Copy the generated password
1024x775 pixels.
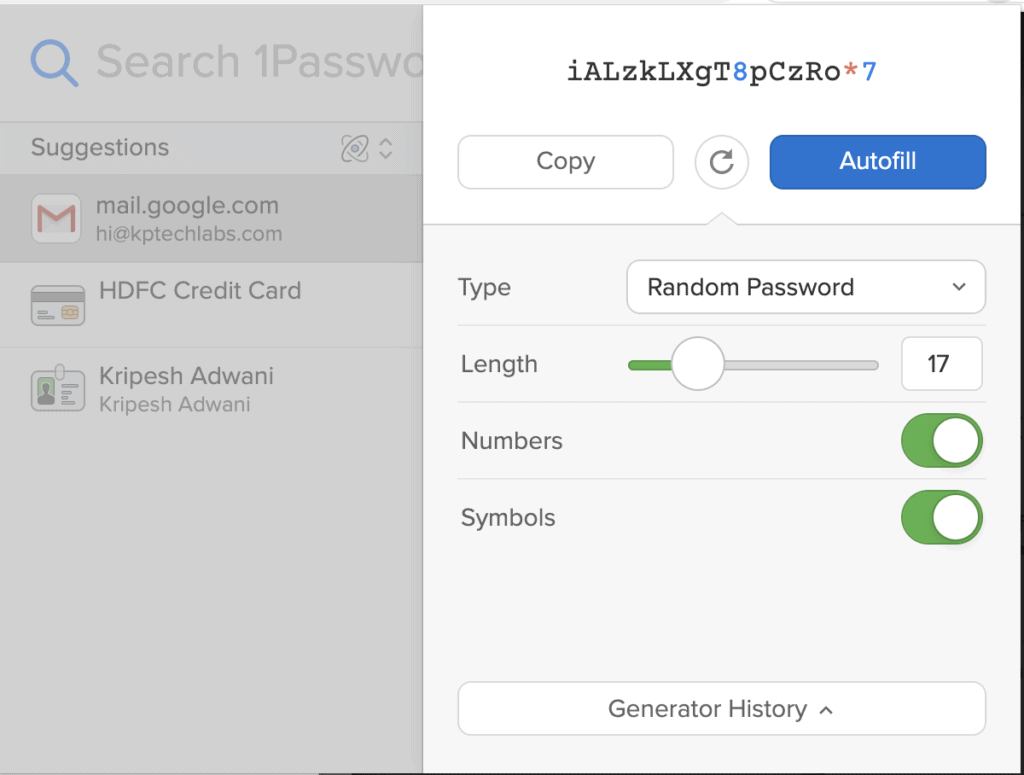pos(565,162)
